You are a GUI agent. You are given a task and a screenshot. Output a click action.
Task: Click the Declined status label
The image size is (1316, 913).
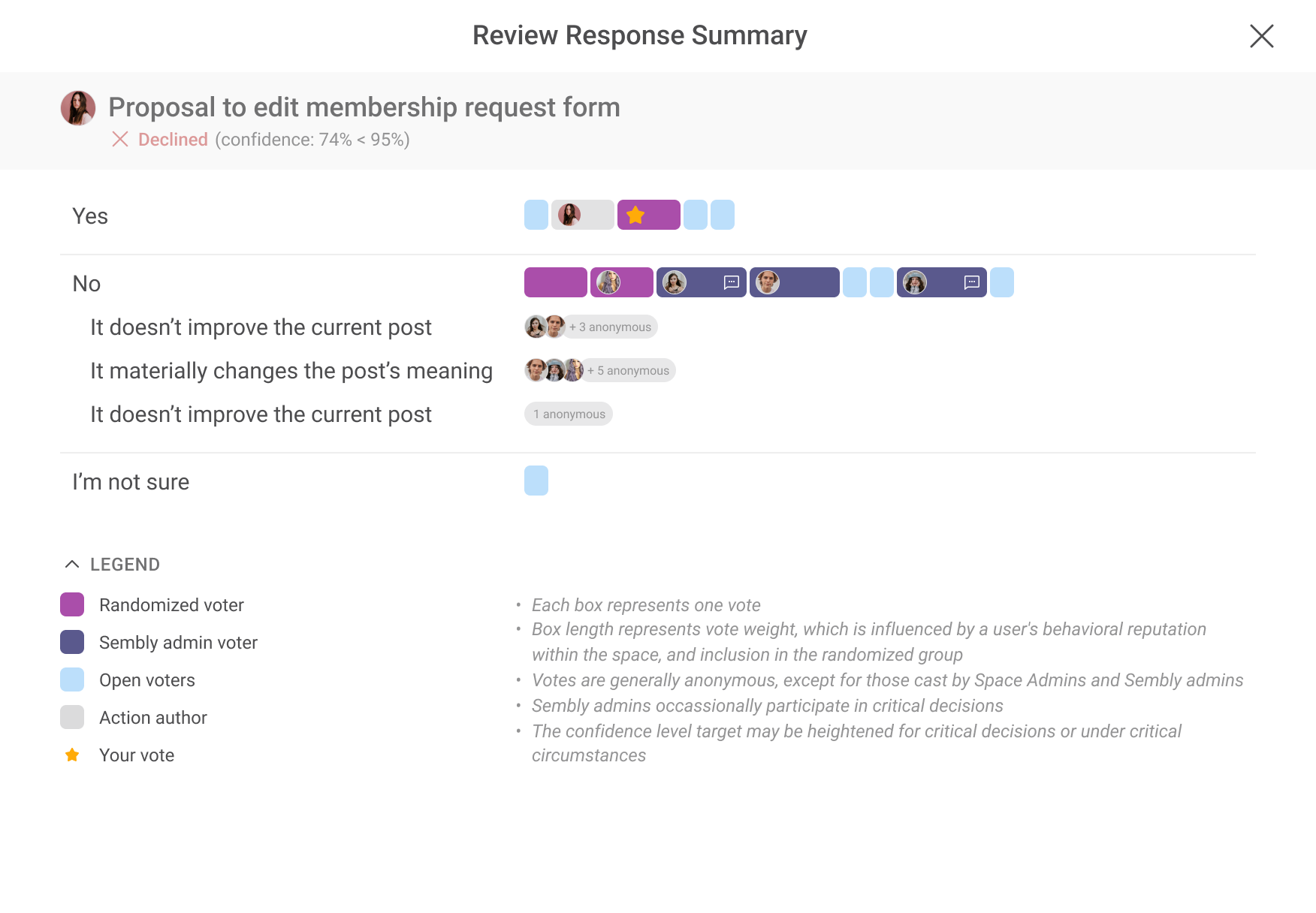173,140
